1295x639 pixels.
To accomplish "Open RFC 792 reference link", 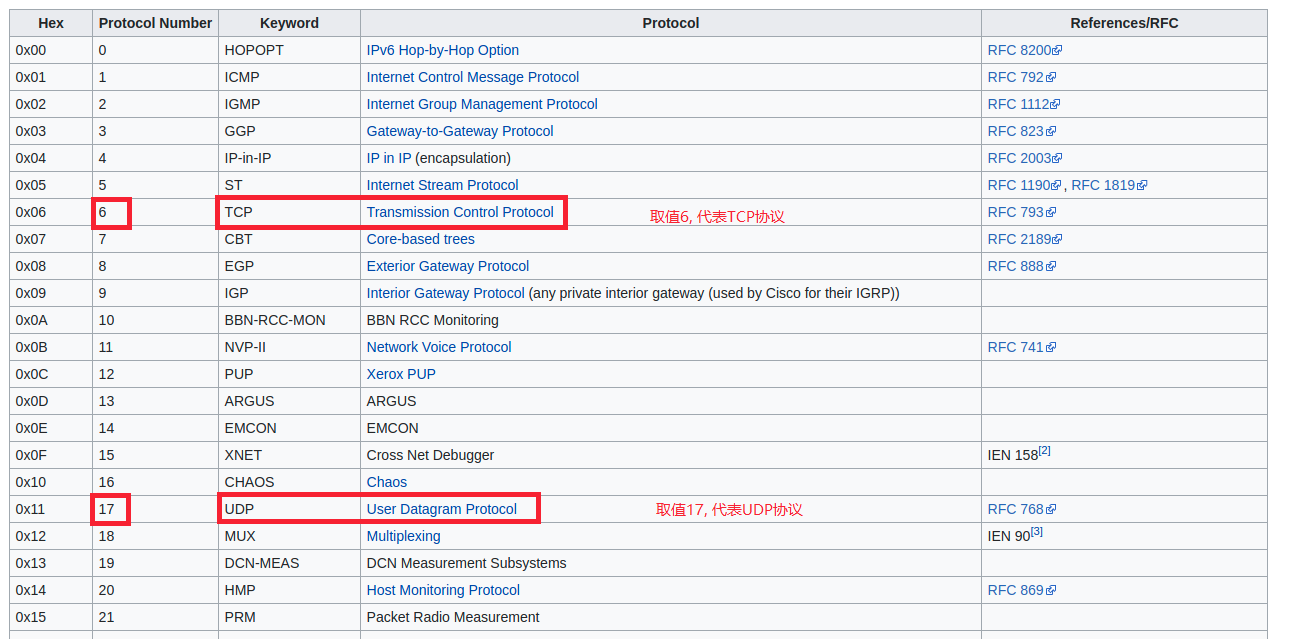I will click(x=1021, y=77).
